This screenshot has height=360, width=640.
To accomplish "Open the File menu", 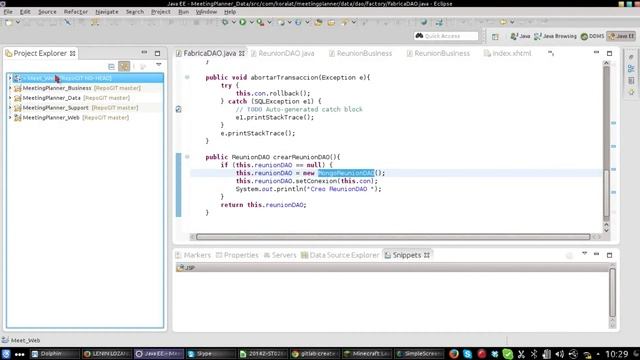I will [8, 12].
